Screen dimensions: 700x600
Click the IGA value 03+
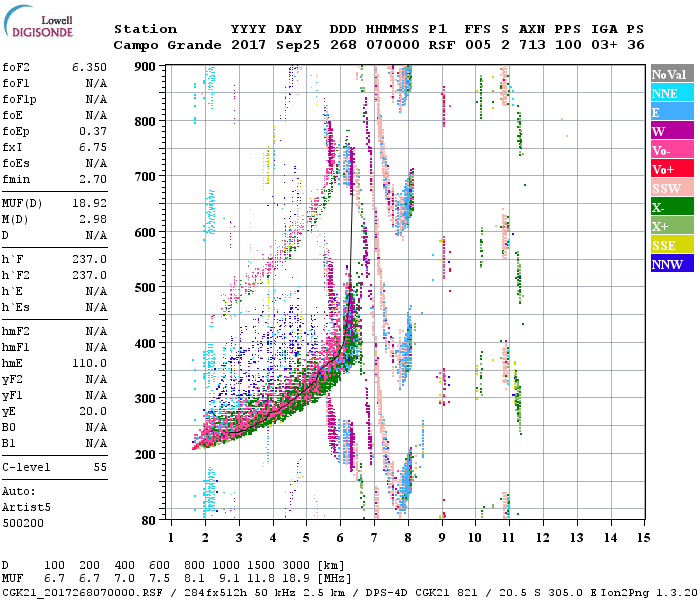coord(604,45)
